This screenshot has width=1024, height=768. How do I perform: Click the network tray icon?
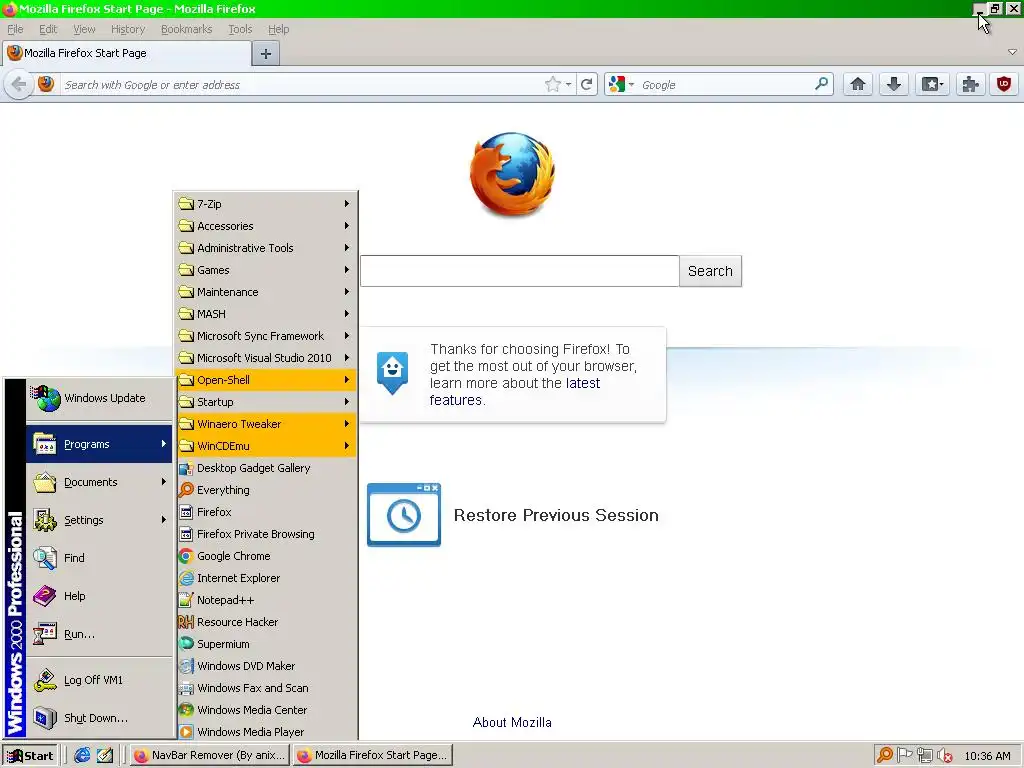[x=925, y=755]
